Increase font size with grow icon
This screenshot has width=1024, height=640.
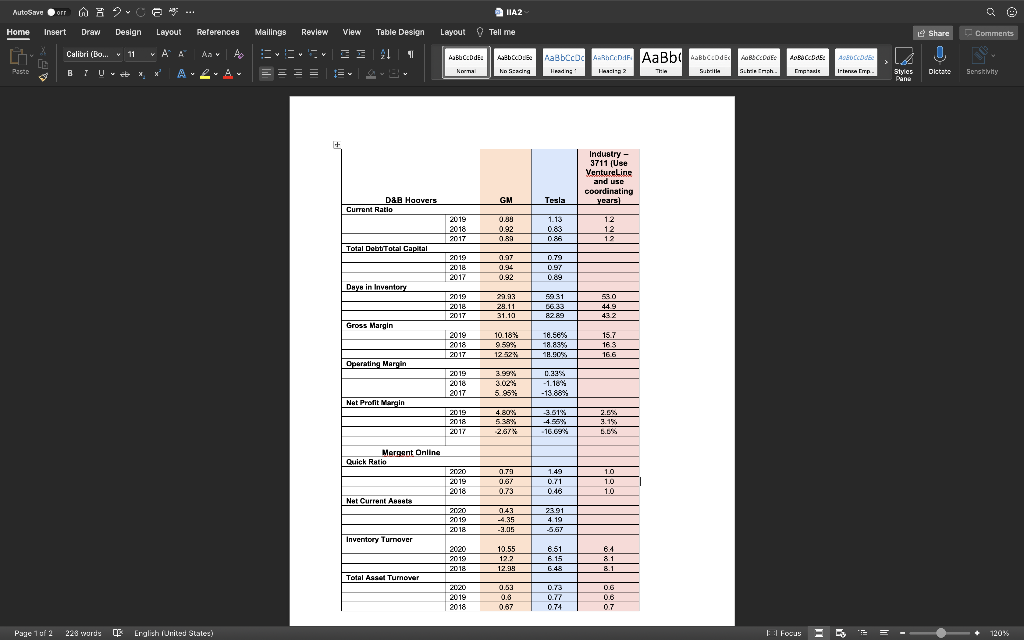coord(166,54)
